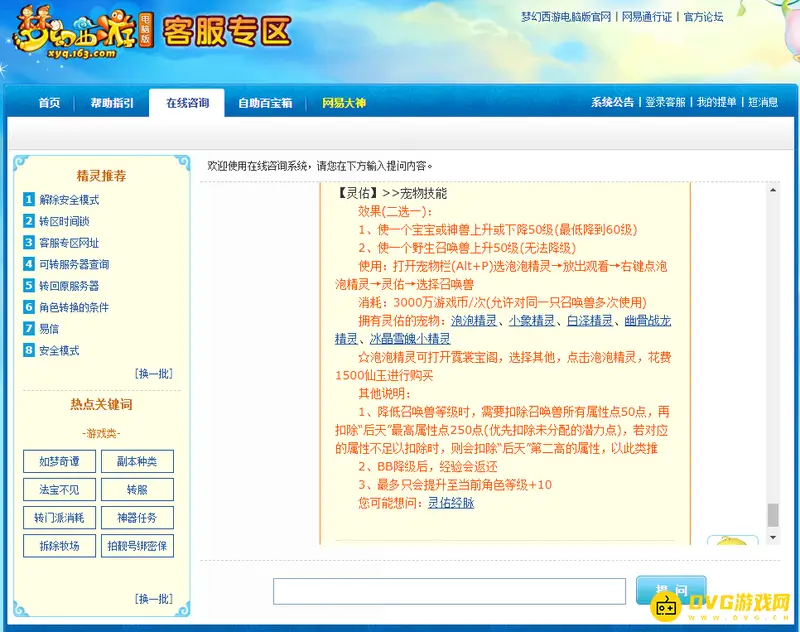The image size is (800, 632).
Task: Click number 8 icon beside 安全模式
Action: [29, 350]
